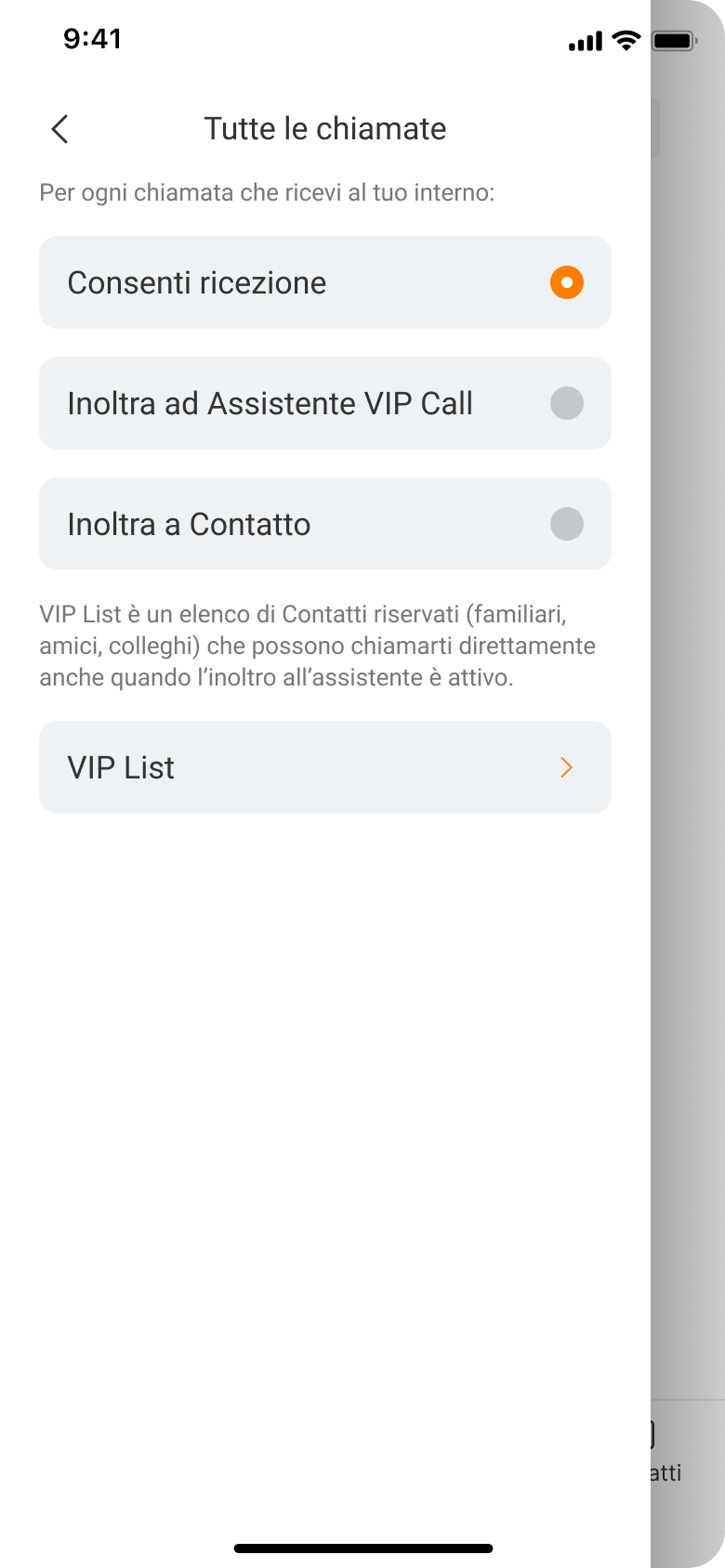Choose the Inoltra a Contatto radio button
Viewport: 725px width, 1568px height.
tap(567, 524)
